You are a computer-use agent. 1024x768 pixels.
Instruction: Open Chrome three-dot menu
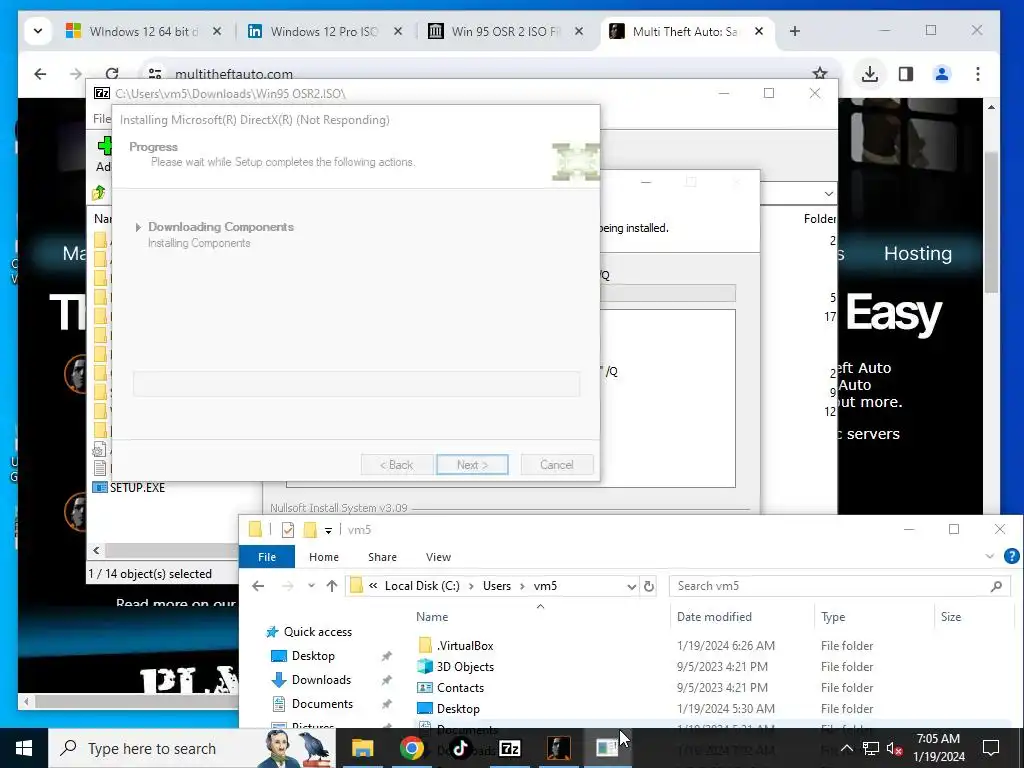tap(978, 74)
